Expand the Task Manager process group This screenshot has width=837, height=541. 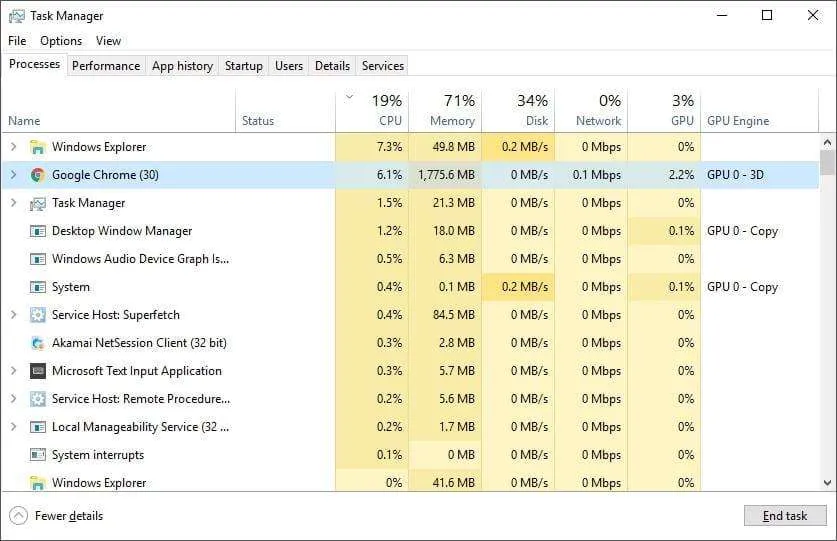click(14, 203)
